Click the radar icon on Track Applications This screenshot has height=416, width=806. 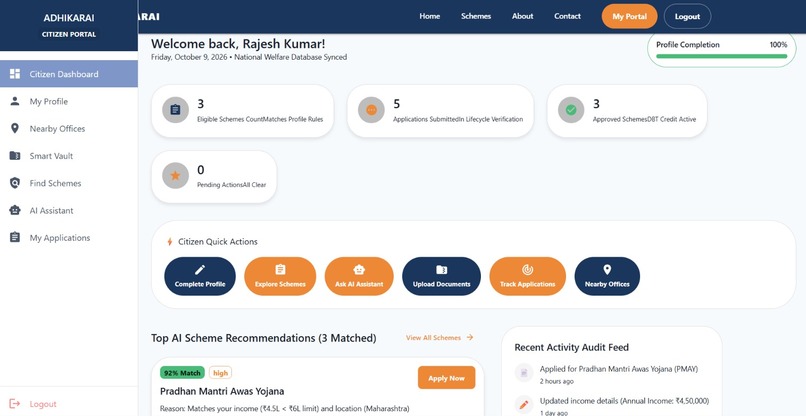click(527, 269)
